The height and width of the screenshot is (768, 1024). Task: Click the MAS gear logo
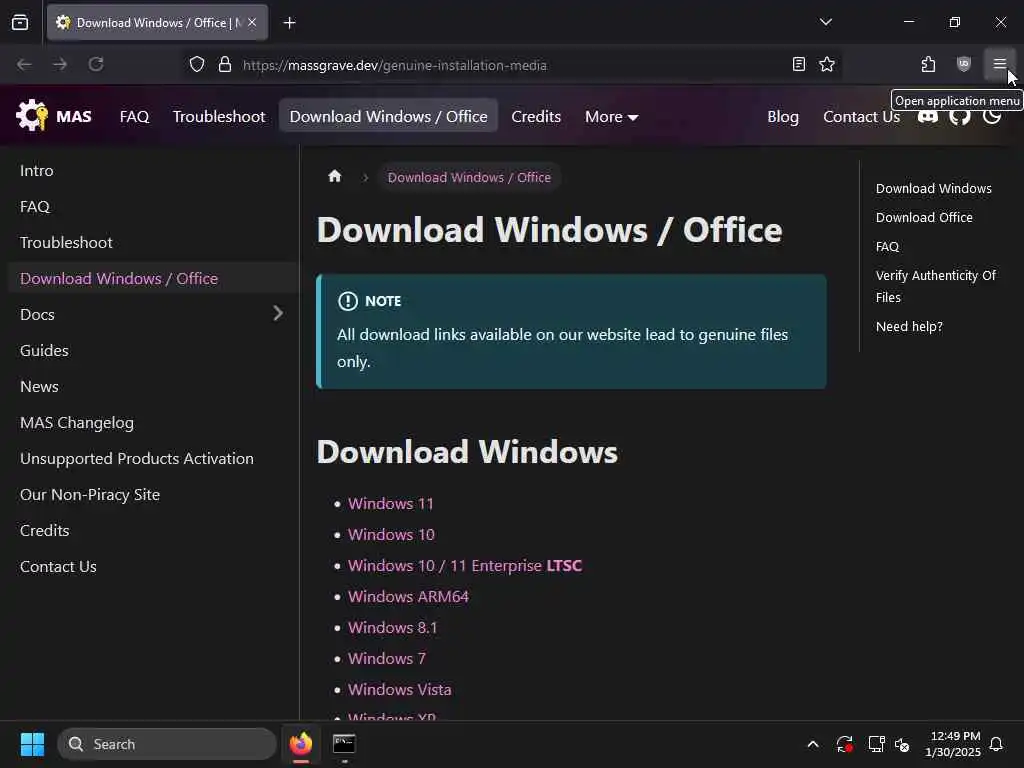point(32,116)
